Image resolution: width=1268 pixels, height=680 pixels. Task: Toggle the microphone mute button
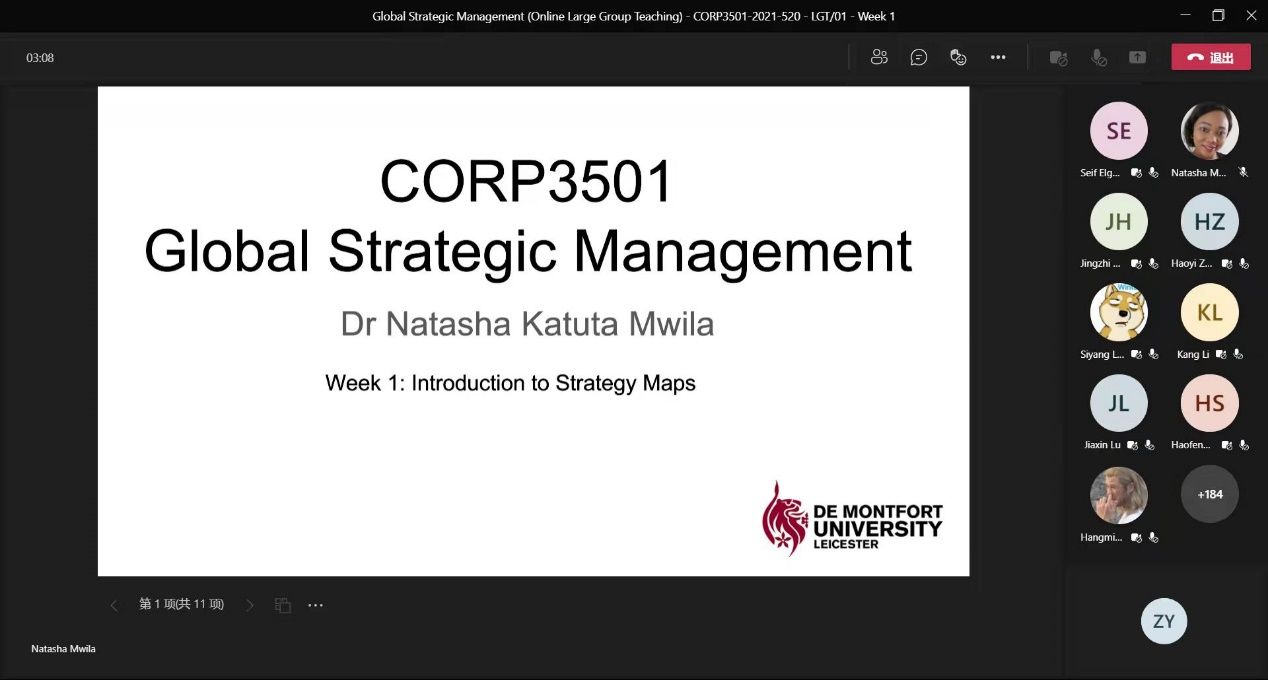pos(1098,57)
